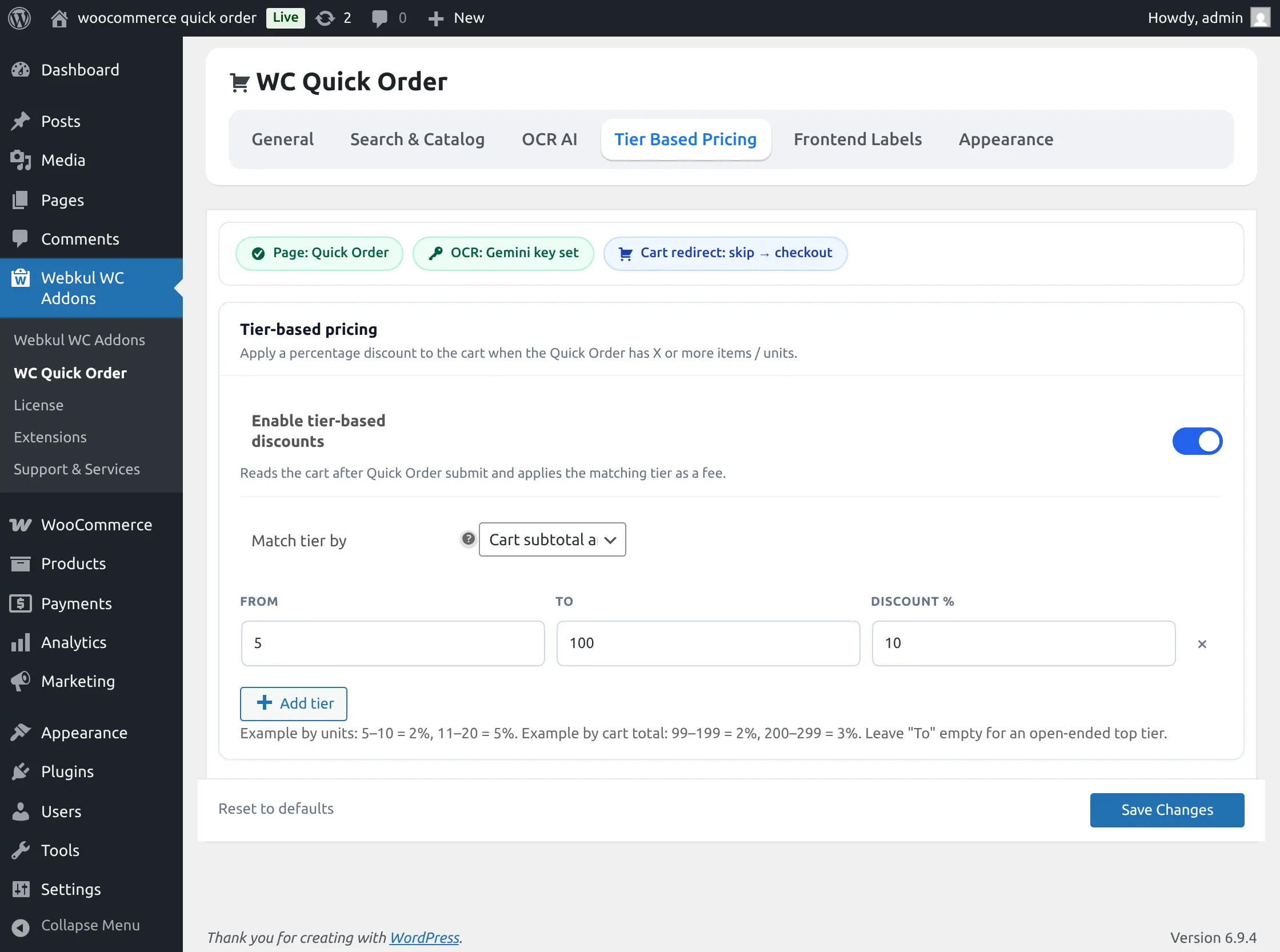Click the Payments dollar icon
1280x952 pixels.
[21, 603]
